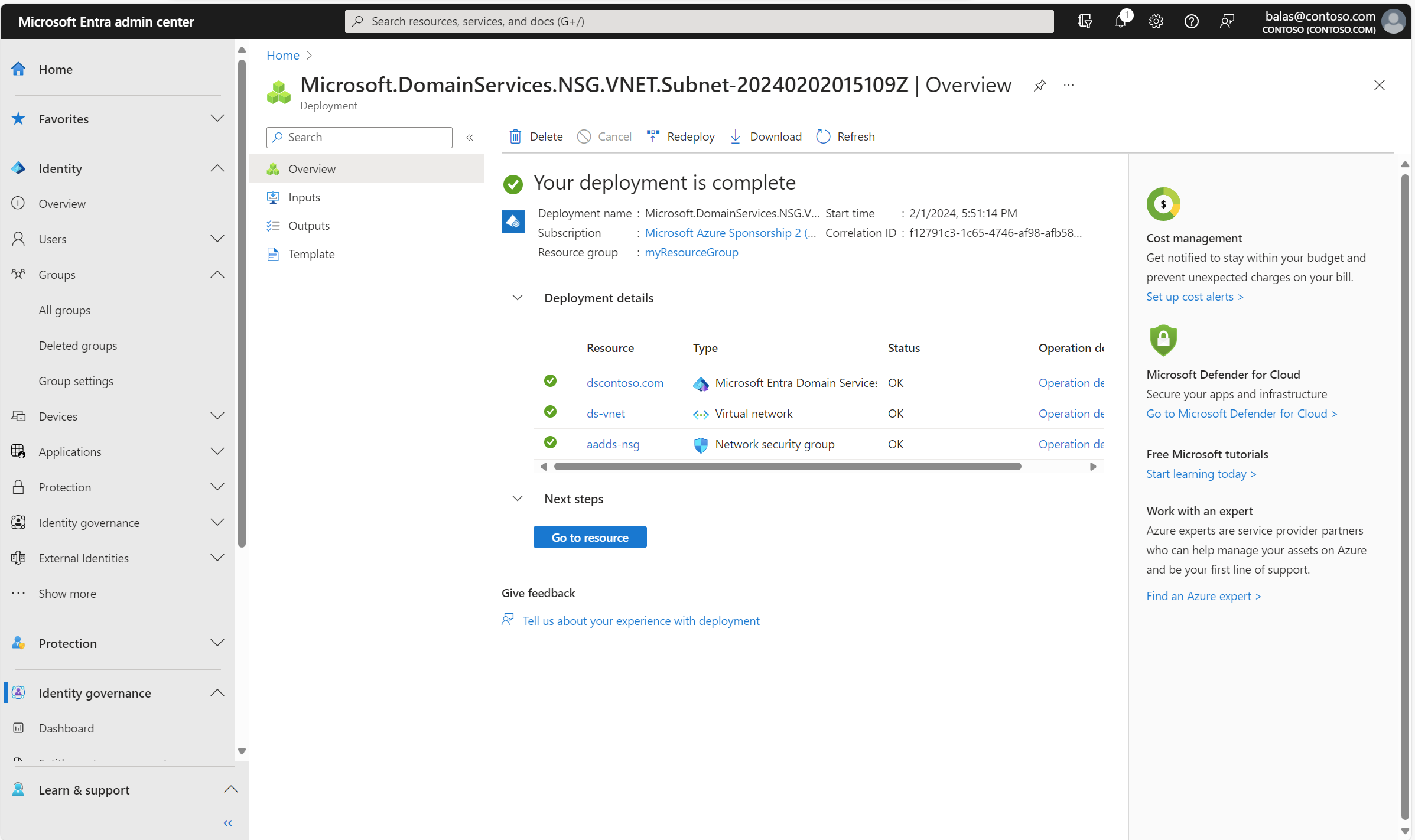The image size is (1415, 840).
Task: Open the Overview tab in deployment
Action: click(311, 168)
